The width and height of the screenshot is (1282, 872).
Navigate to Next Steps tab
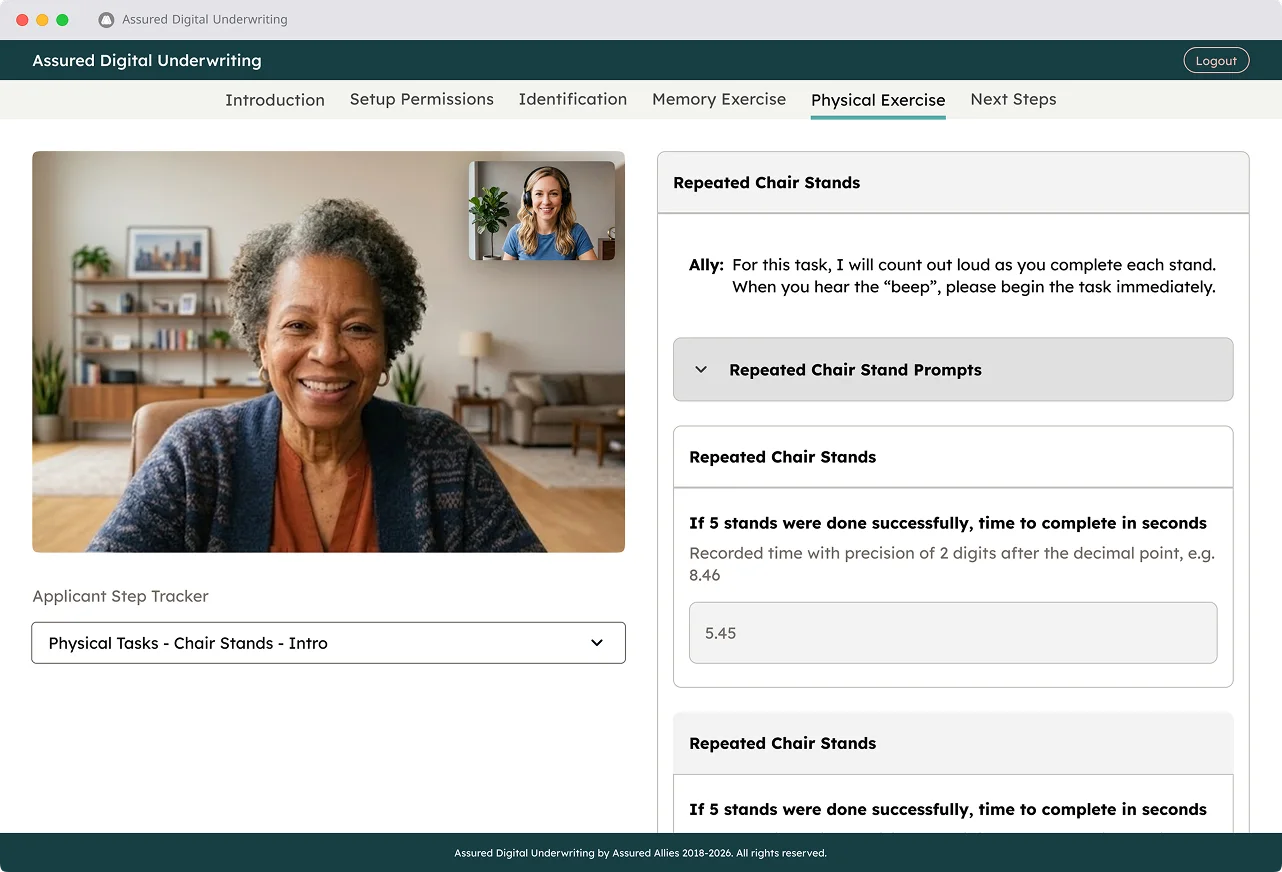click(x=1013, y=99)
